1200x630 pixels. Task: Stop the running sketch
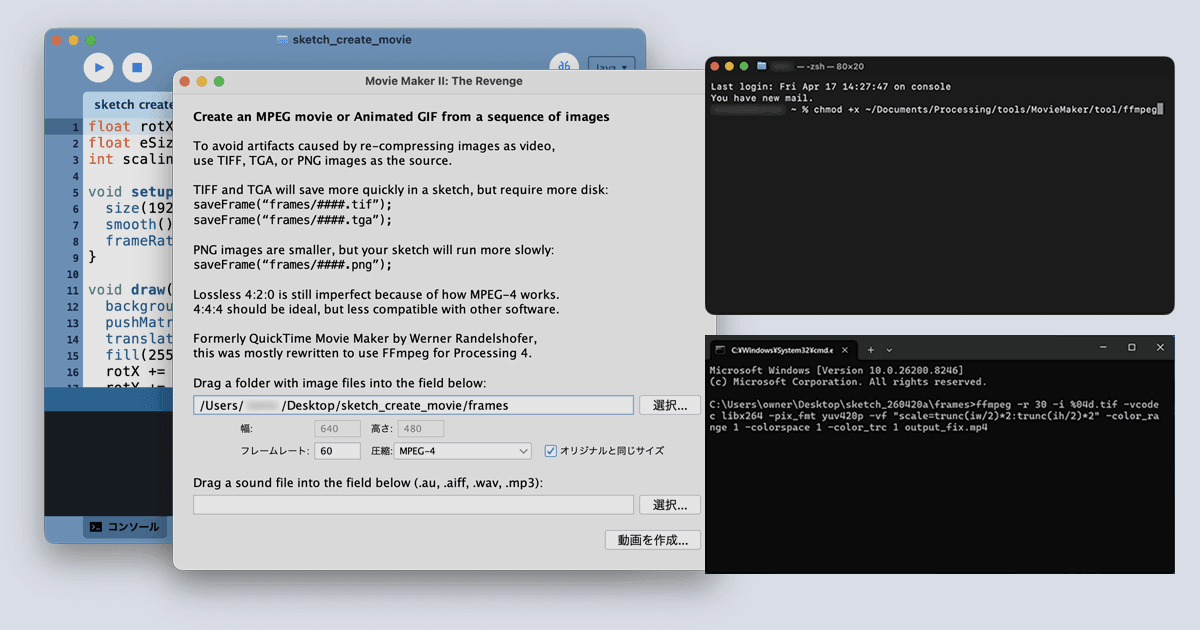click(136, 67)
